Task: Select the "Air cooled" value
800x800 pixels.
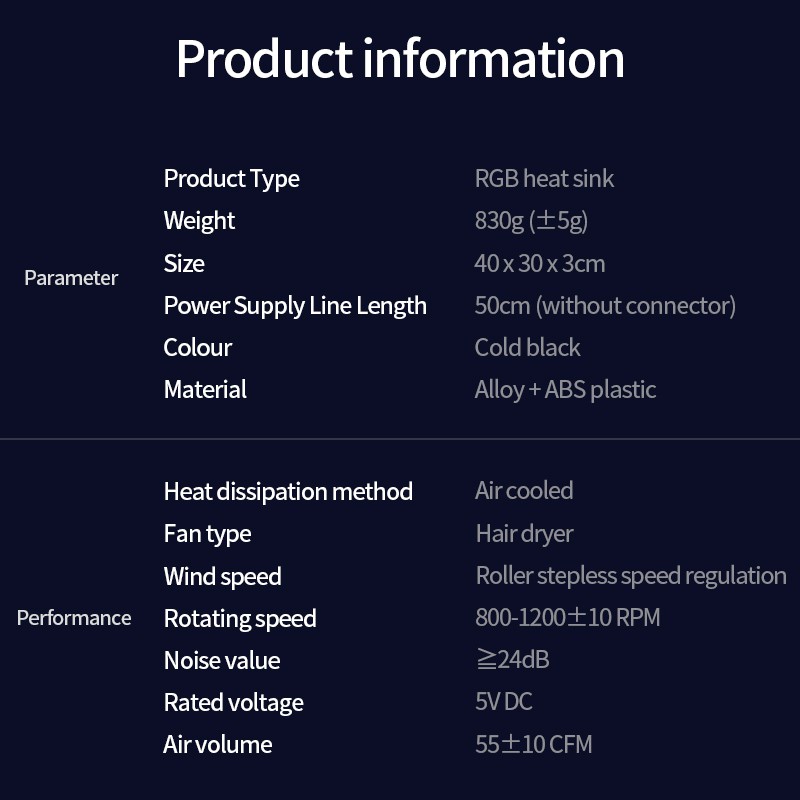Action: click(524, 491)
